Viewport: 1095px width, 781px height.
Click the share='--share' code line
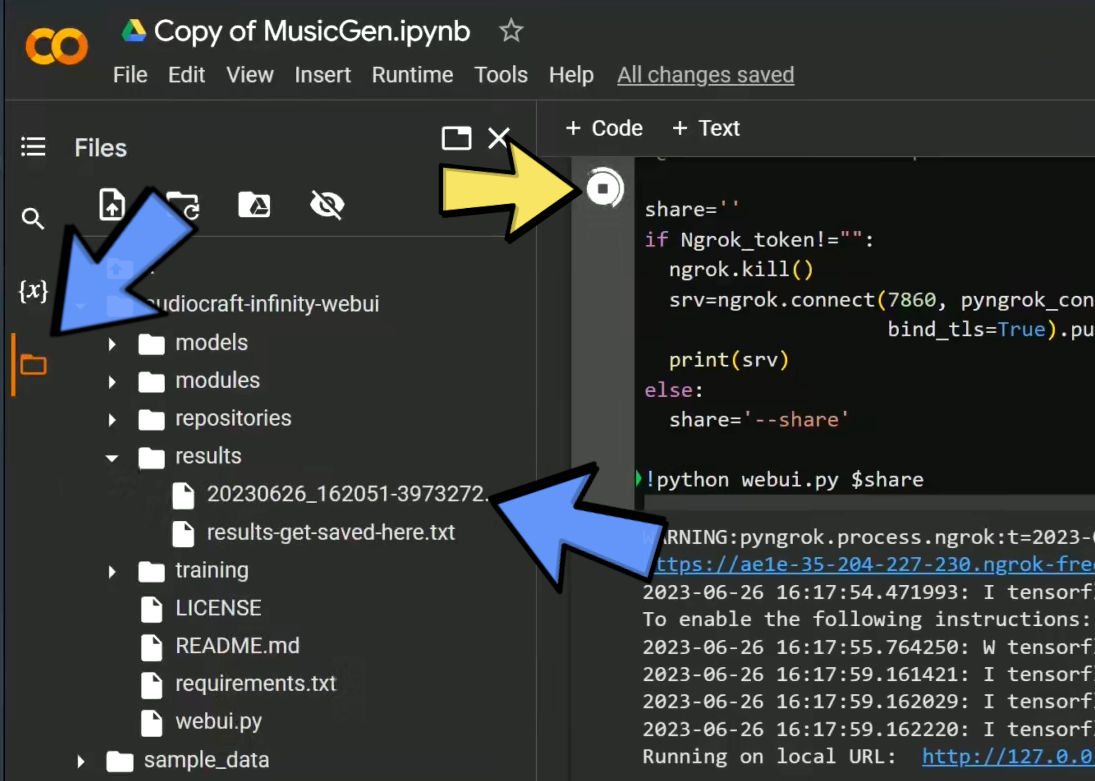pos(758,420)
